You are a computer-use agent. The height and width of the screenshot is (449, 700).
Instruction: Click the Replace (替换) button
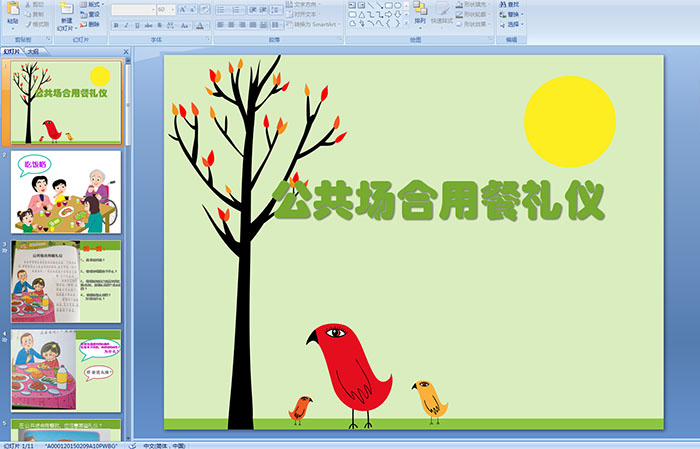coord(512,14)
